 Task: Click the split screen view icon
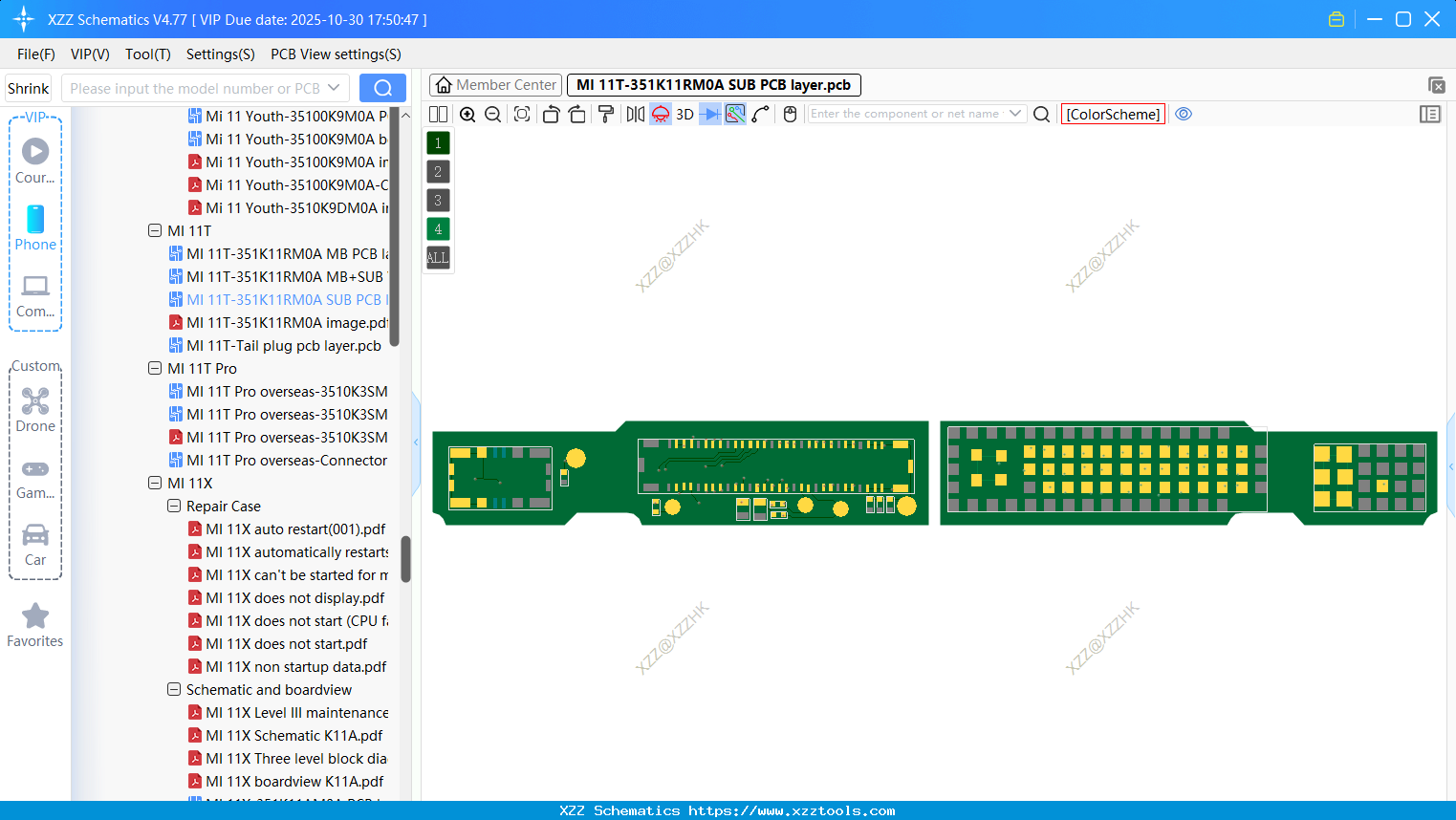(x=438, y=114)
